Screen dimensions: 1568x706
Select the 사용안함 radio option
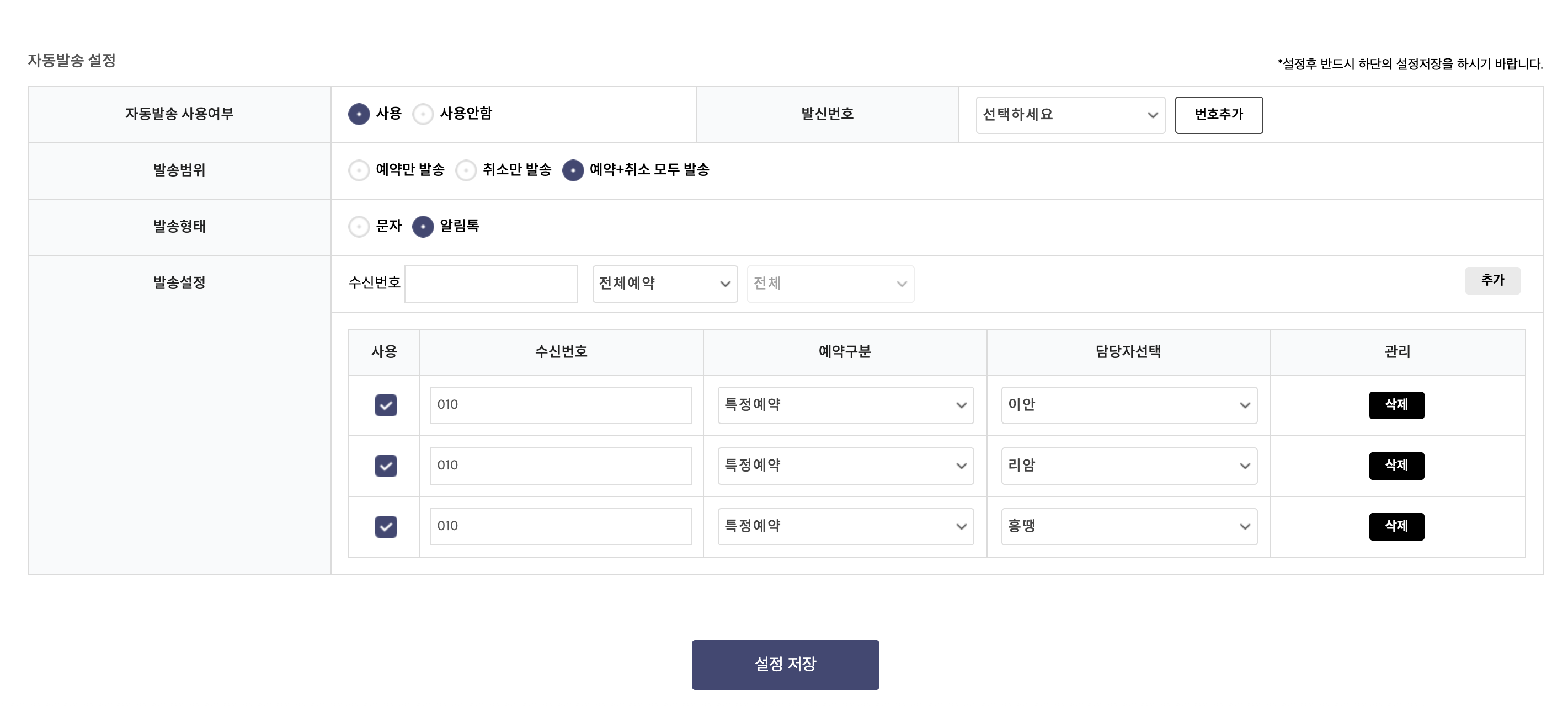tap(423, 114)
